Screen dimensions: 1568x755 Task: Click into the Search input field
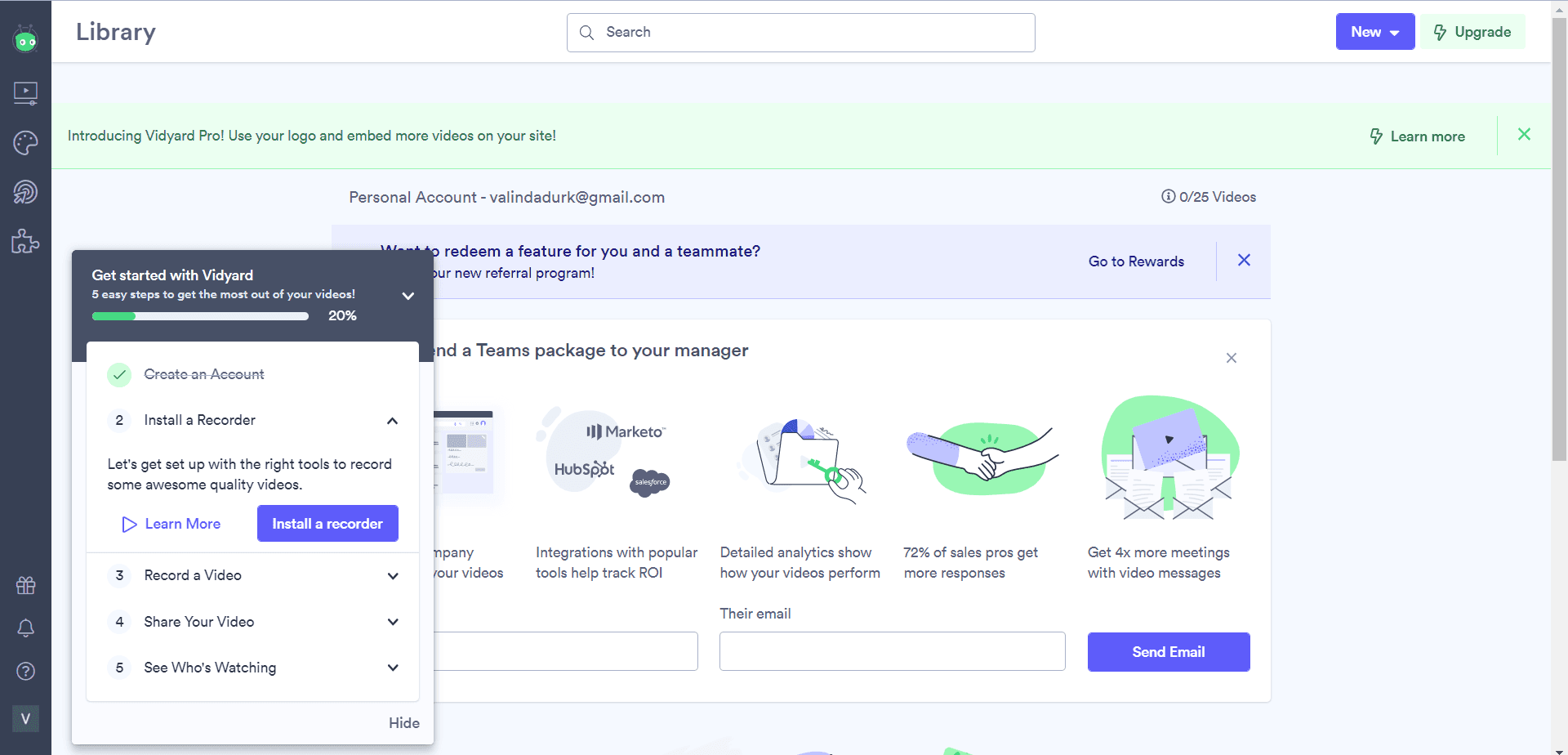[800, 33]
